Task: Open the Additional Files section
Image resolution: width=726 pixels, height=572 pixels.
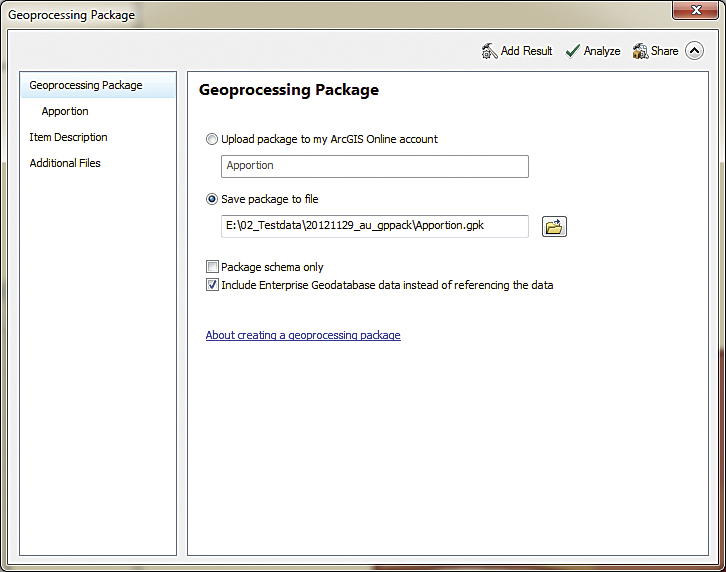Action: (x=65, y=164)
